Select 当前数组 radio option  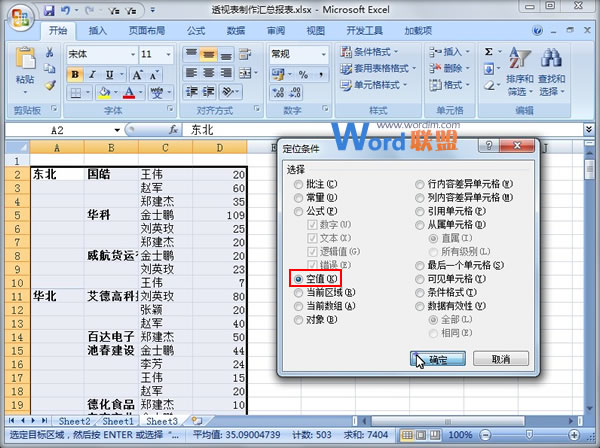coord(298,306)
